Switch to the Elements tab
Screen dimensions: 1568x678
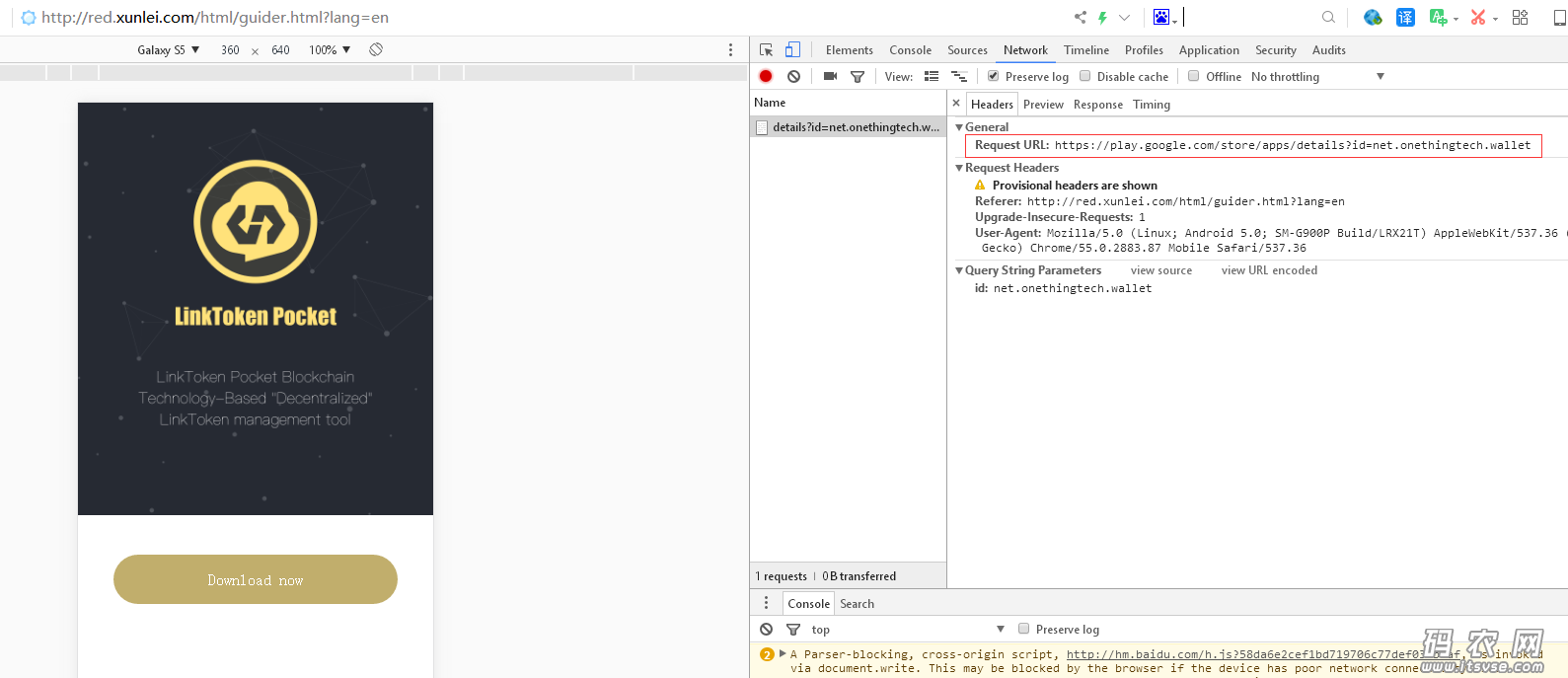(850, 49)
